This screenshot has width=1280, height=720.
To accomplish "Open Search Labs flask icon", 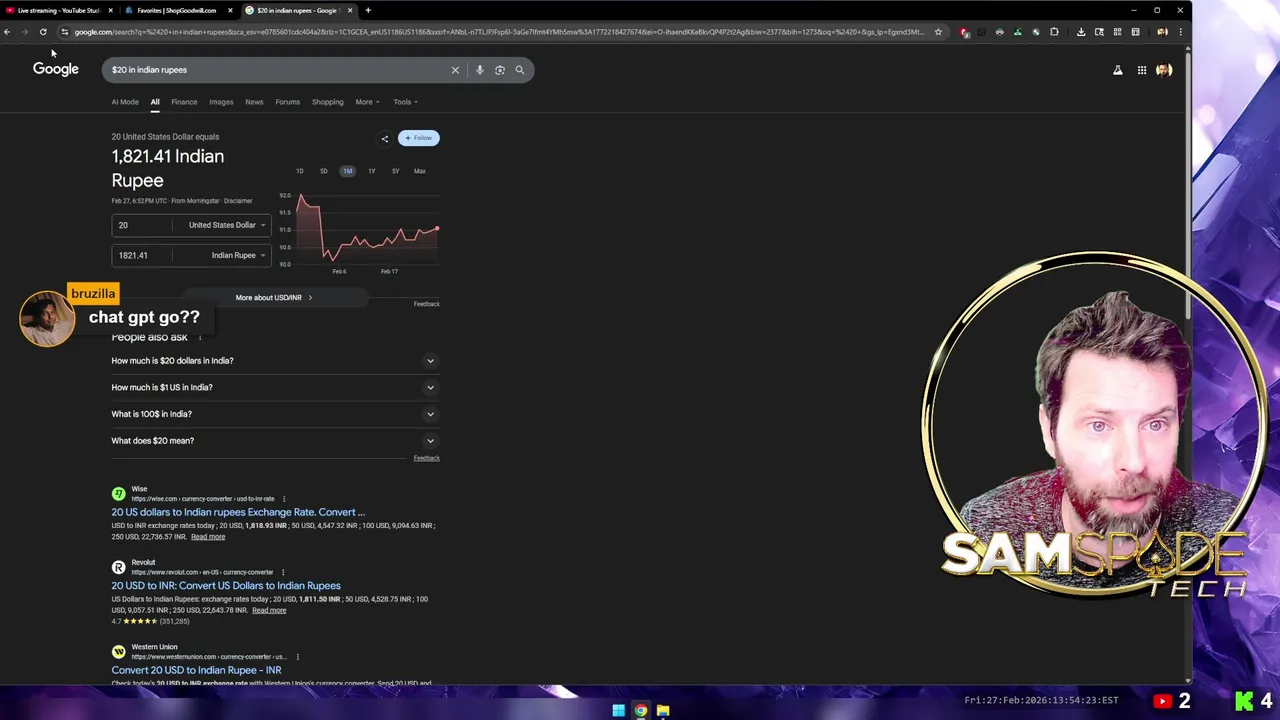I will point(1118,70).
